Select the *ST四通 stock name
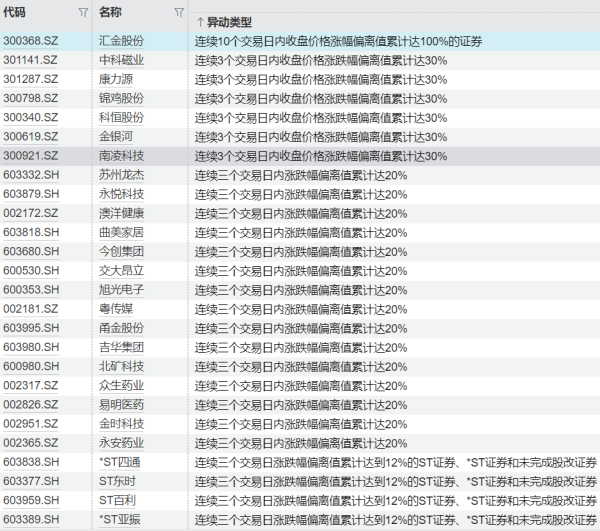Image resolution: width=600 pixels, height=531 pixels. pyautogui.click(x=121, y=462)
